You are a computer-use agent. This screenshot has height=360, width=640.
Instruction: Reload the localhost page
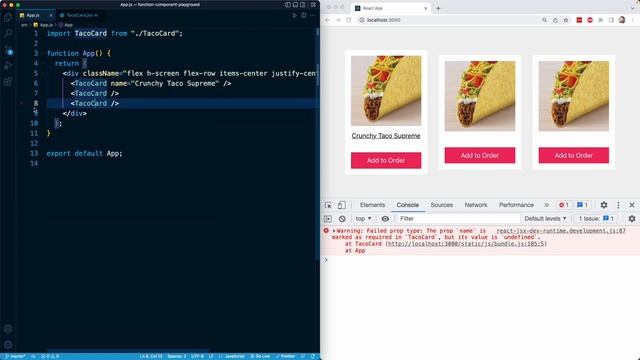click(x=349, y=20)
